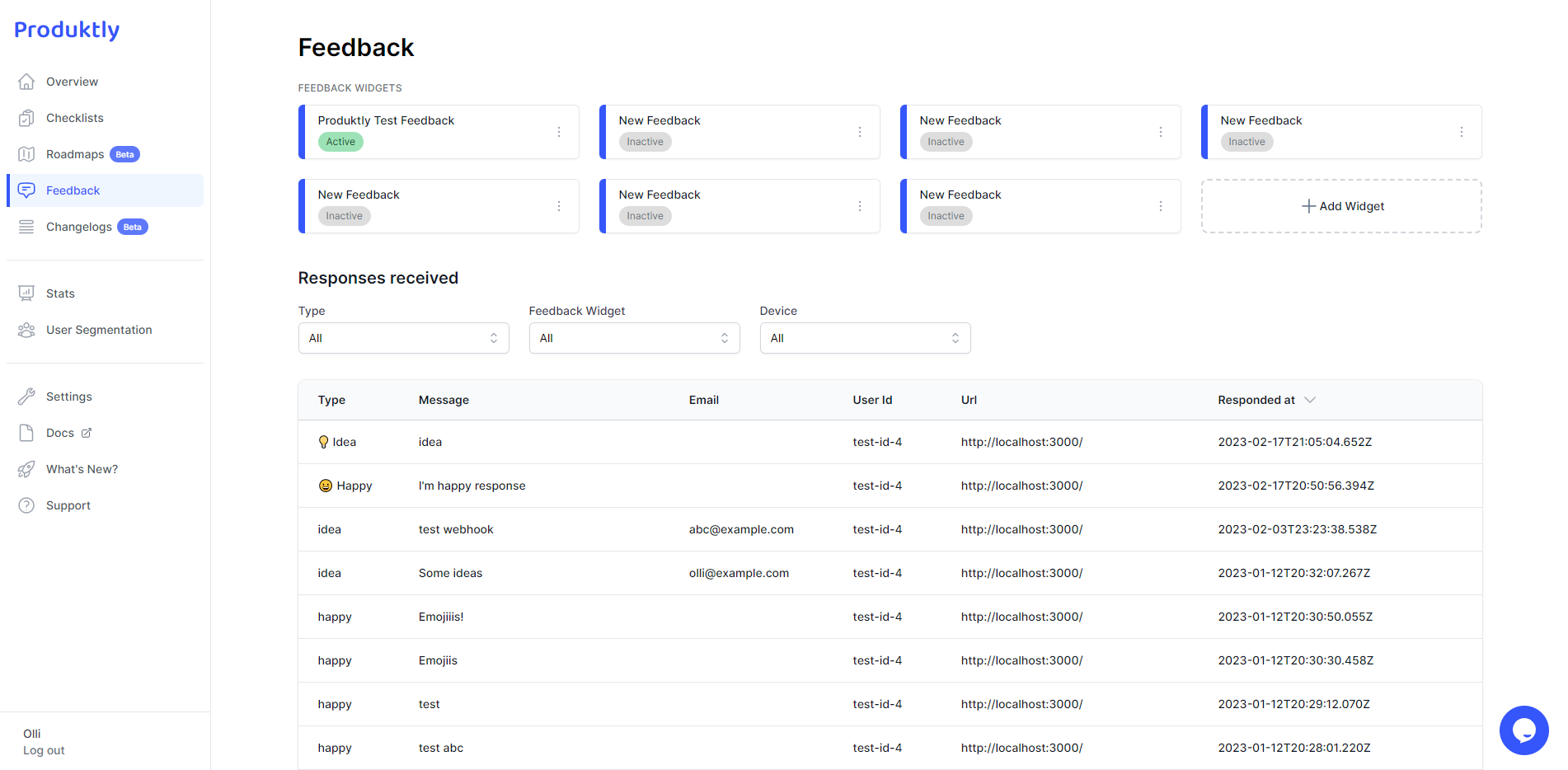1568x770 pixels.
Task: Click the What's New? label in sidebar
Action: (x=82, y=469)
